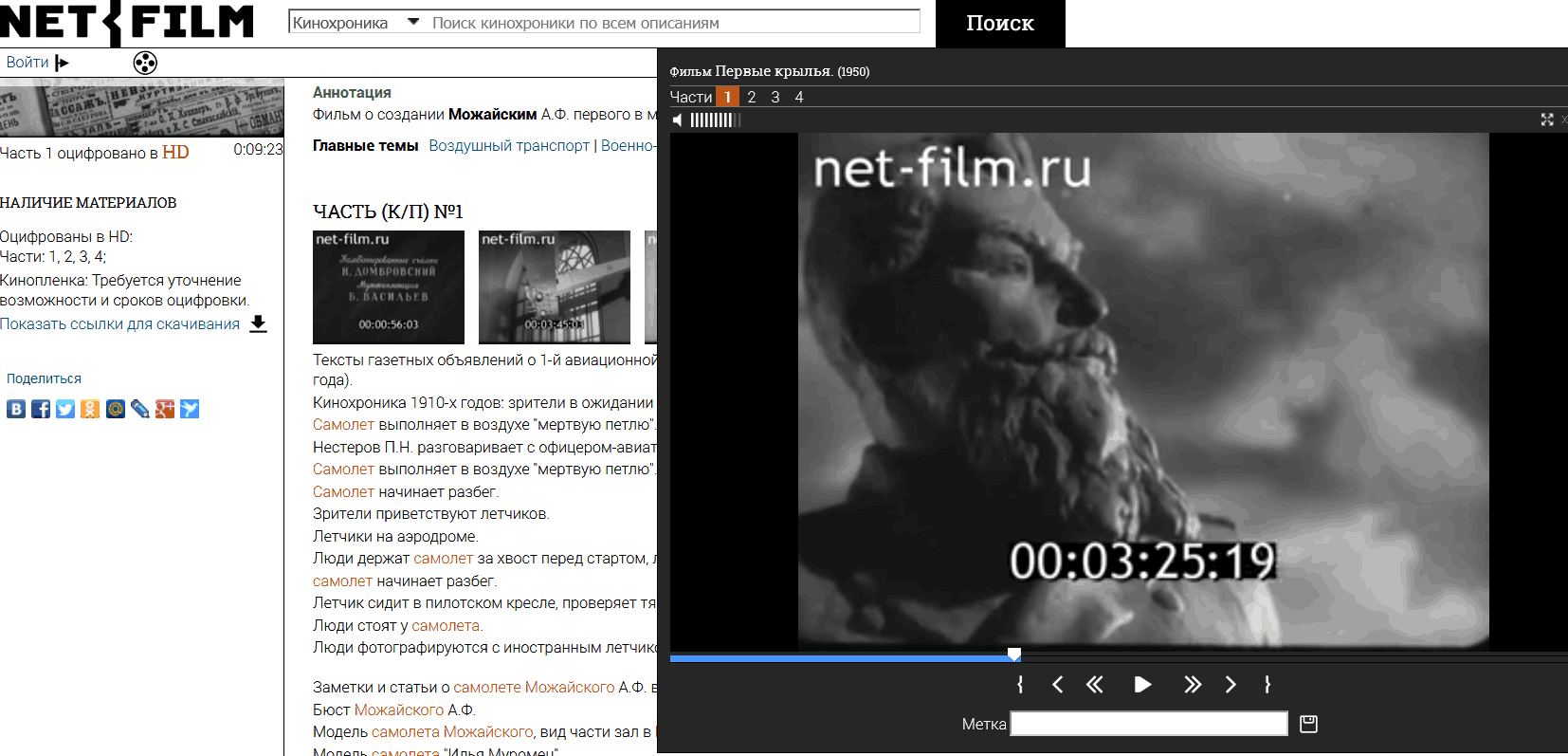Step one frame backward in player

[1058, 684]
